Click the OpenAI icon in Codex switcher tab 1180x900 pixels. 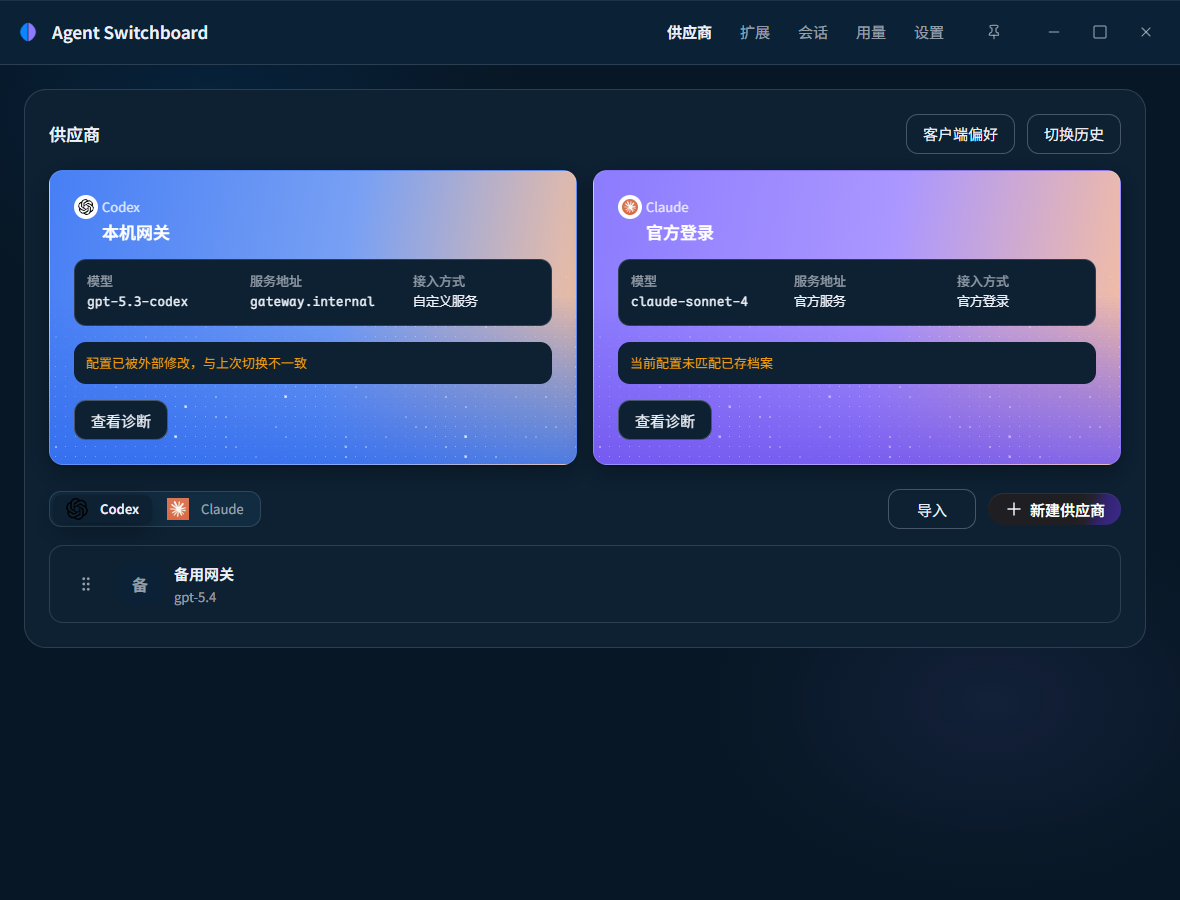click(77, 509)
